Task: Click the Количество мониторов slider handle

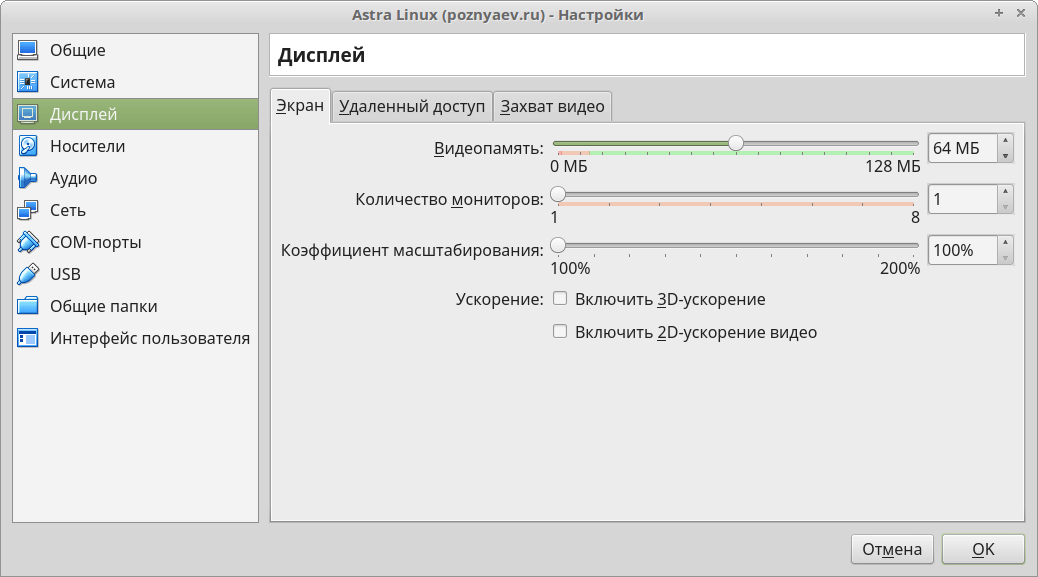Action: tap(558, 194)
